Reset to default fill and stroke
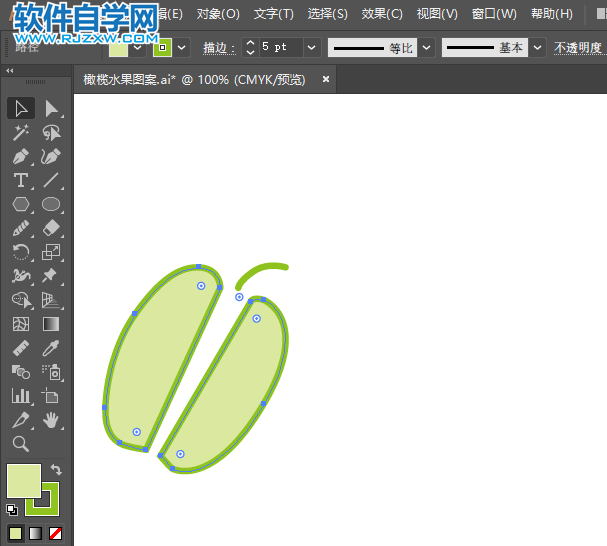 (12, 509)
